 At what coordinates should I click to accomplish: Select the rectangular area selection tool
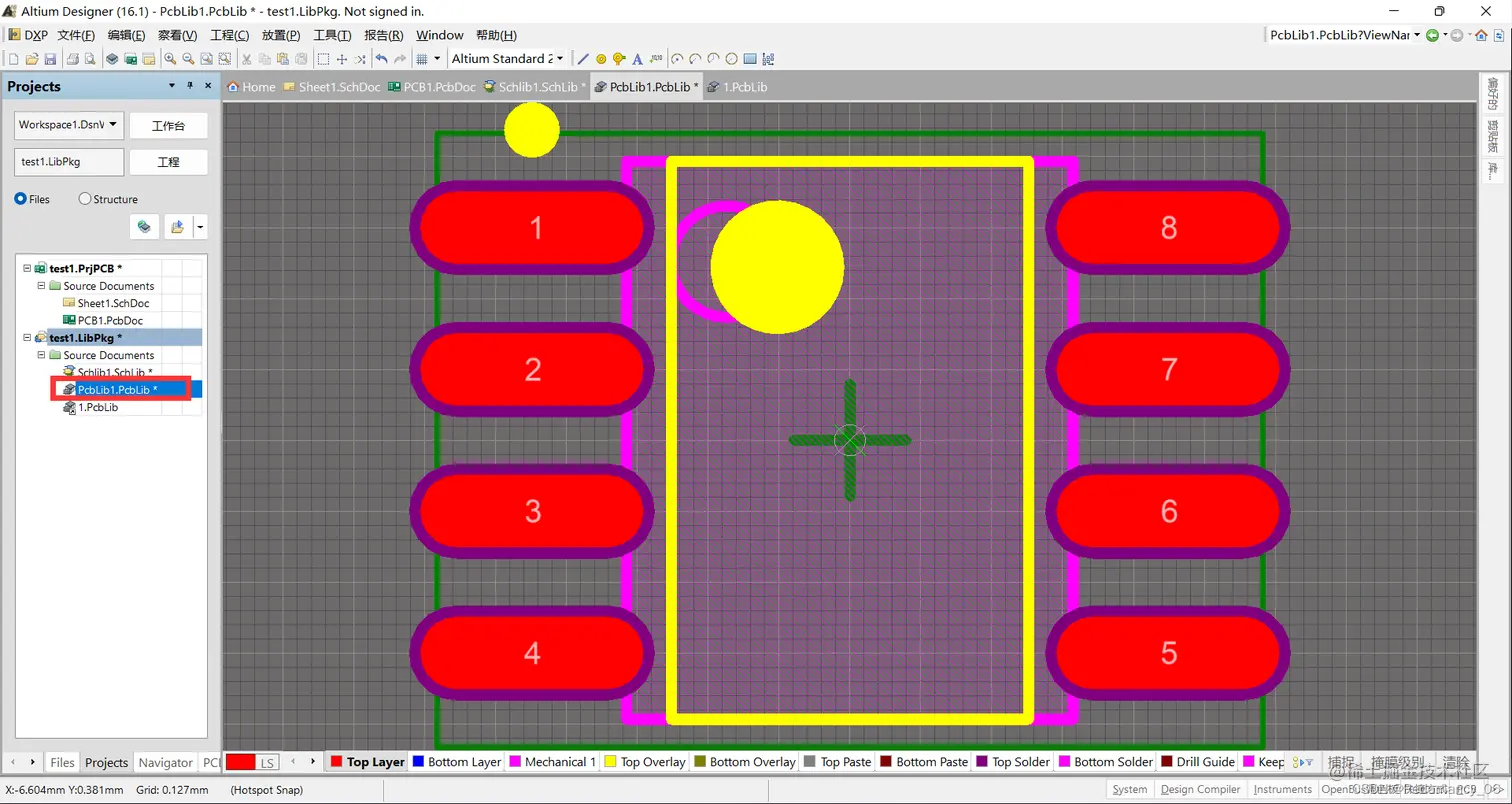click(x=323, y=59)
